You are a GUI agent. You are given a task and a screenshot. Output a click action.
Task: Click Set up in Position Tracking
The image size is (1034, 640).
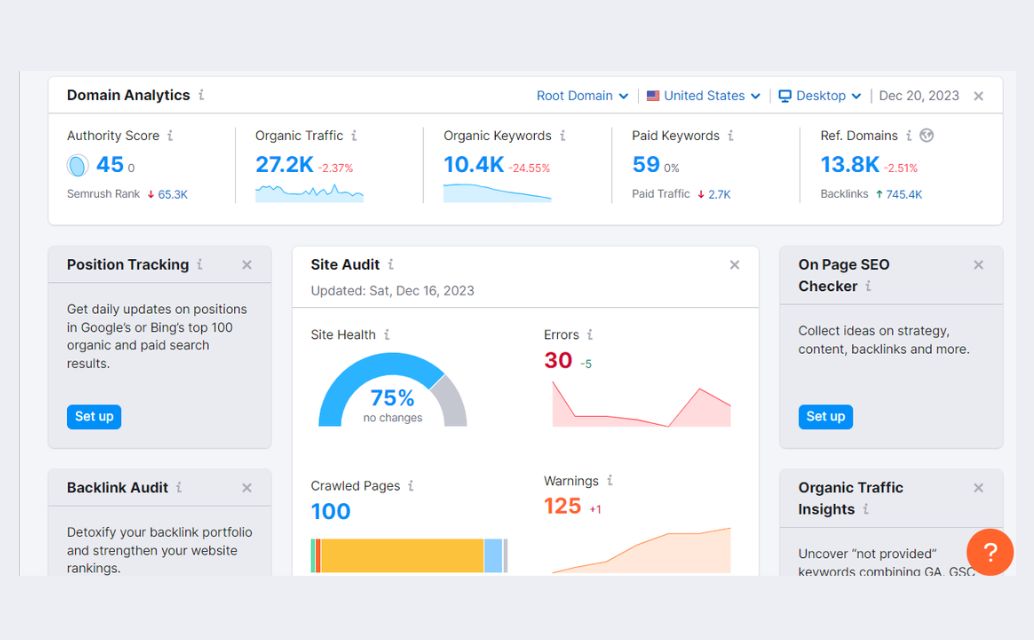pyautogui.click(x=94, y=417)
